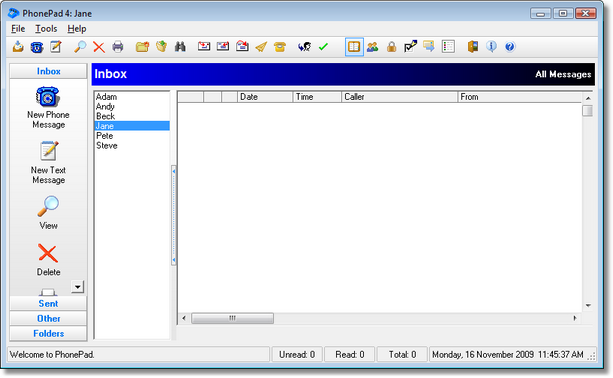
Task: Click the Unread: 0 status panel
Action: coord(297,355)
